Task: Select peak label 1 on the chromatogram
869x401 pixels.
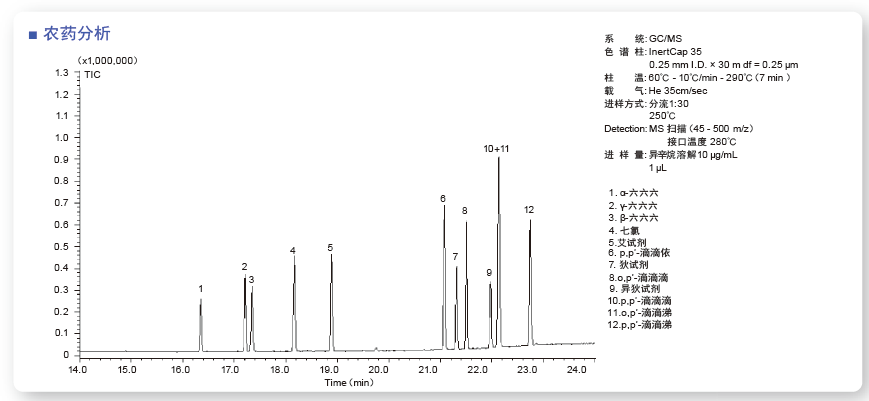Action: [x=201, y=289]
